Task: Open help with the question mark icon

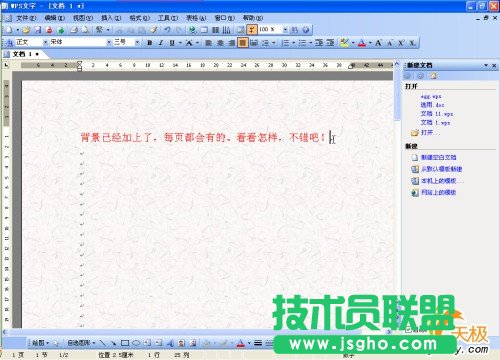Action: pyautogui.click(x=306, y=30)
